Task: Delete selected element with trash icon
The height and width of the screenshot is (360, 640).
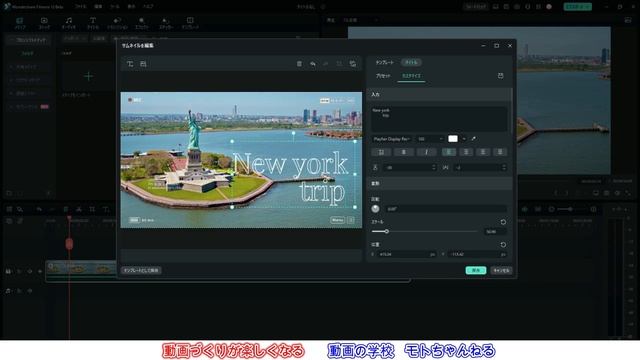Action: [x=299, y=64]
